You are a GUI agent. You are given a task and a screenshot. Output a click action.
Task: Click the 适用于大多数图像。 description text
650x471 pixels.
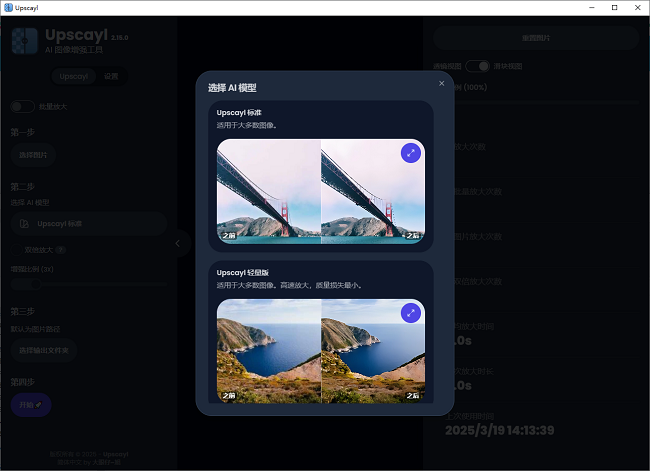click(247, 125)
